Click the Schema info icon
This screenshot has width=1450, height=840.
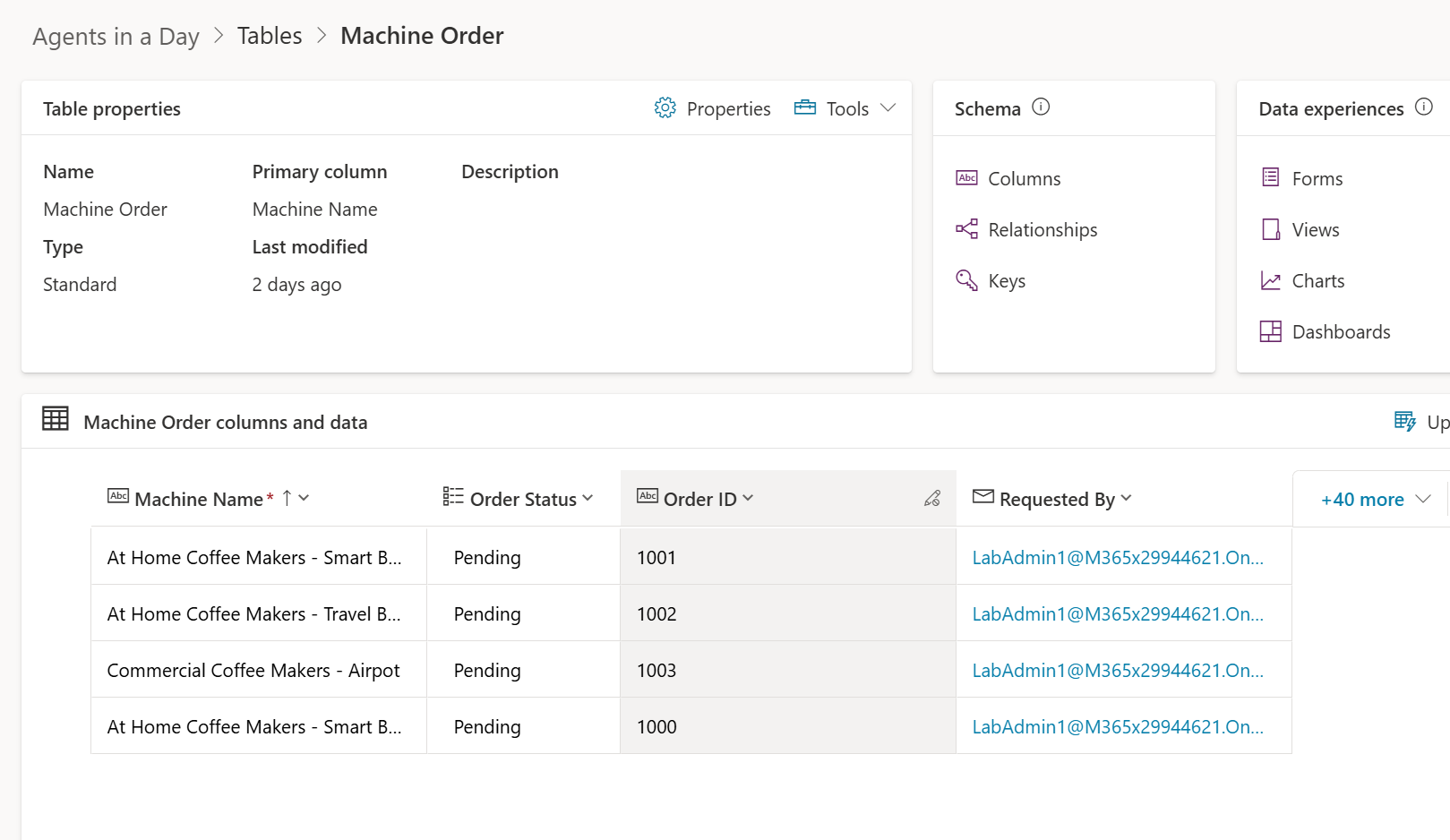tap(1041, 107)
